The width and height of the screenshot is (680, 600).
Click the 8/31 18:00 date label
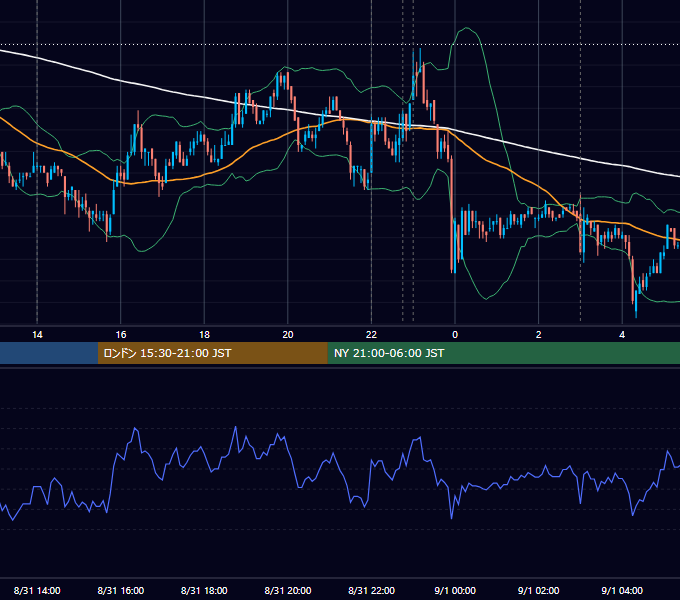pos(204,590)
